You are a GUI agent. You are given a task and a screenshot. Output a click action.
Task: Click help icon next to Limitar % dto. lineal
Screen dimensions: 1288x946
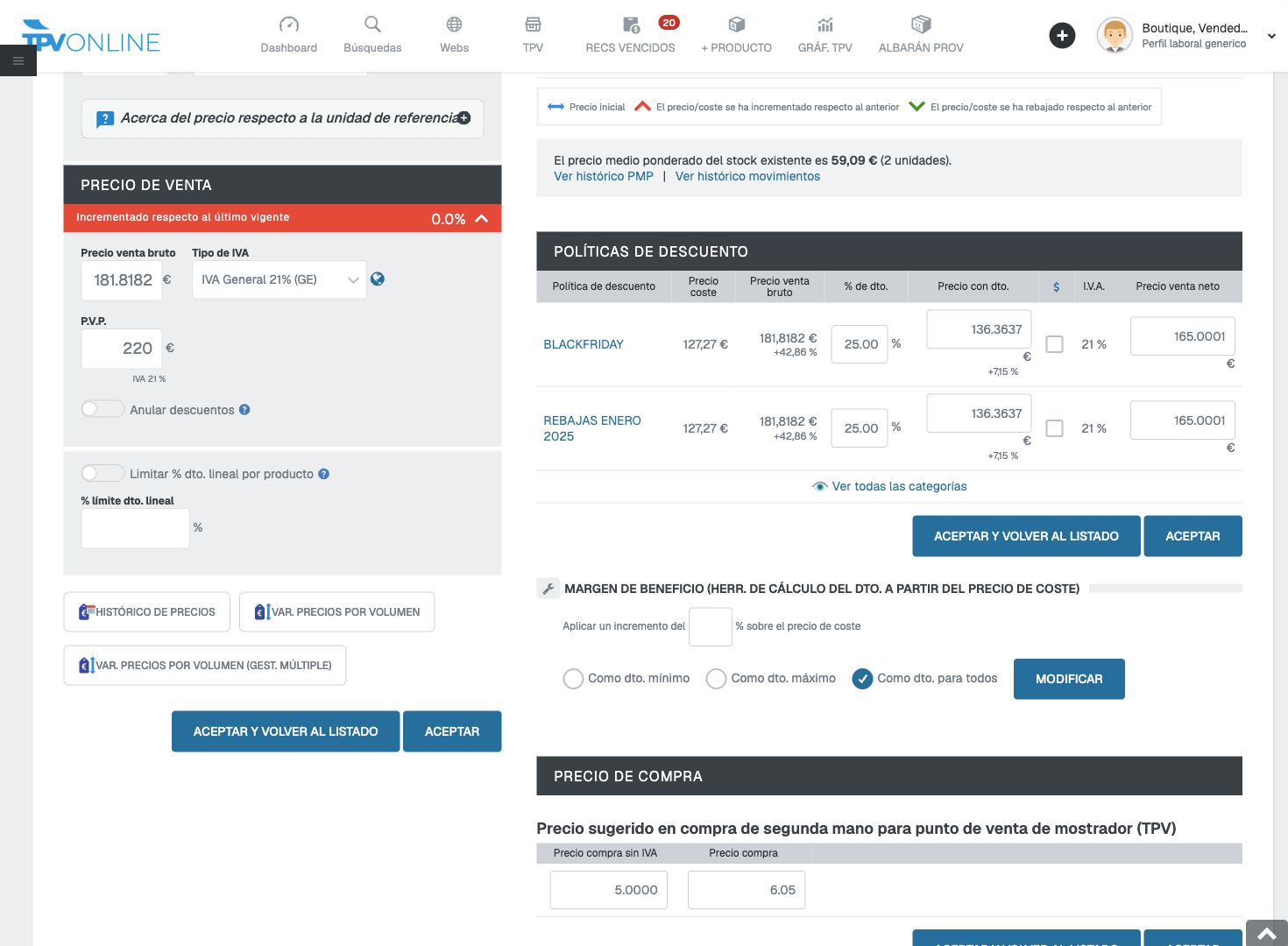coord(323,474)
